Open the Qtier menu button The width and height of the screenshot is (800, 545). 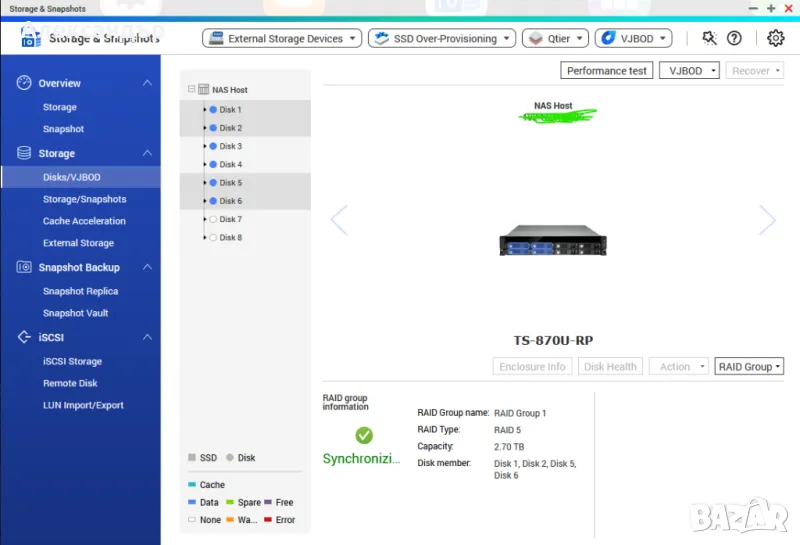coord(554,39)
